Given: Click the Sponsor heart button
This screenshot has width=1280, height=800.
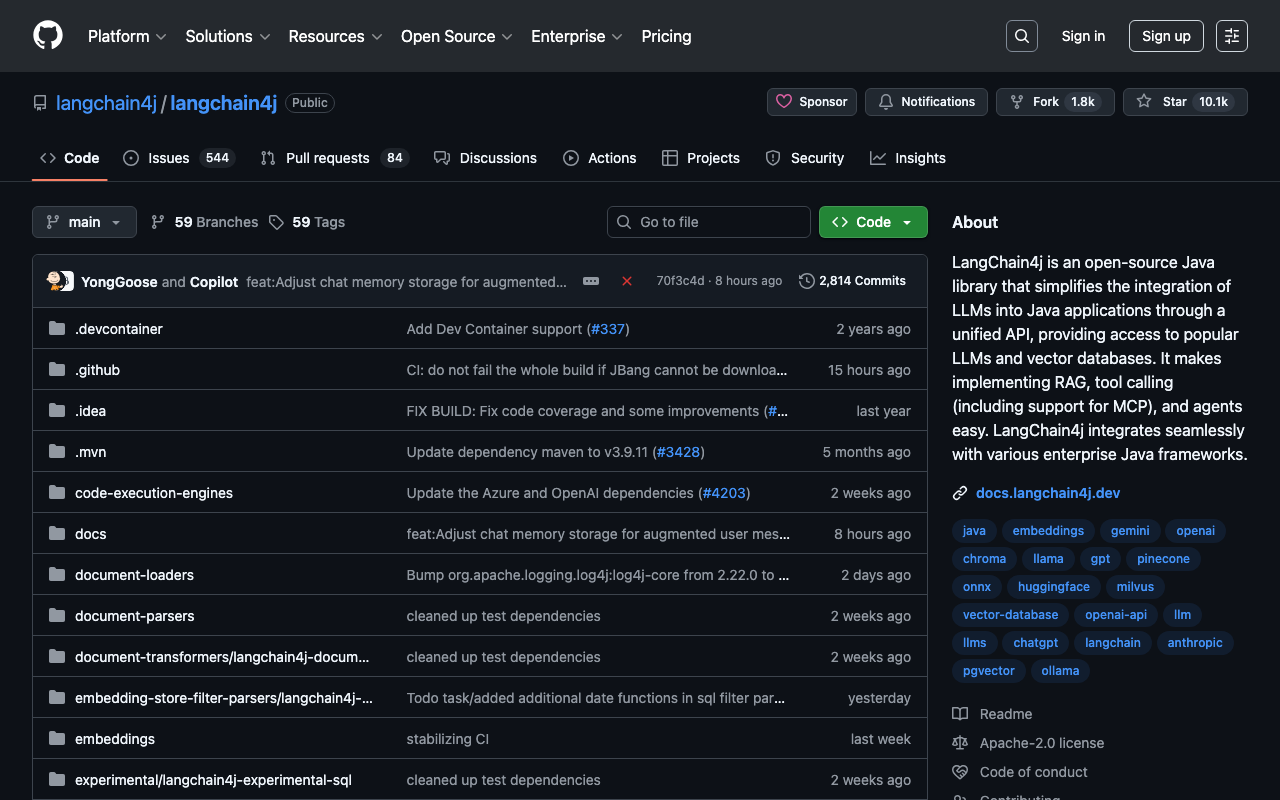Looking at the screenshot, I should click(x=811, y=102).
